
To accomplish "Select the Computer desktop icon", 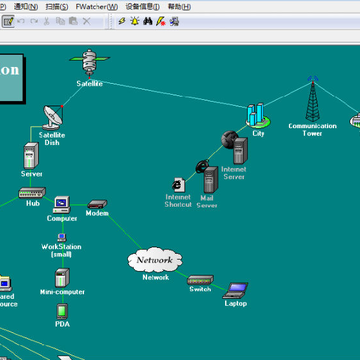I will (62, 205).
